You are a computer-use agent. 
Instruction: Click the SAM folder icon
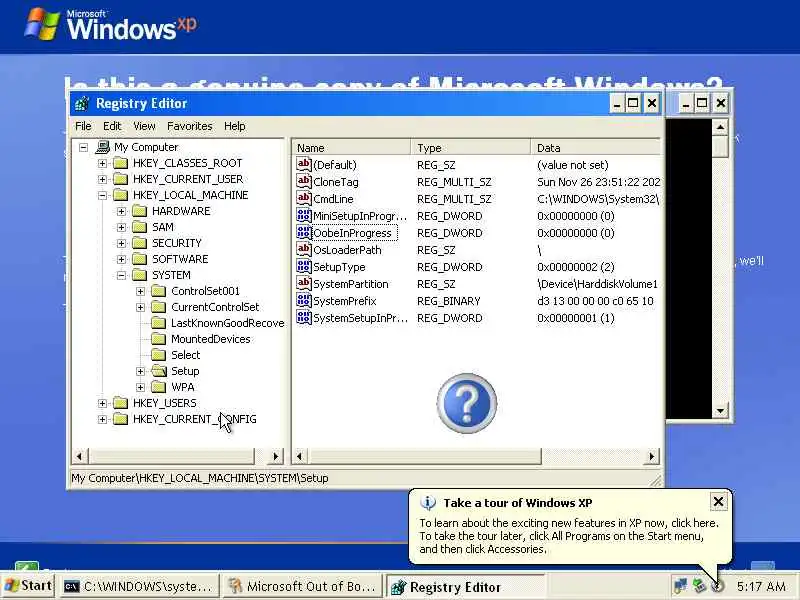point(139,227)
